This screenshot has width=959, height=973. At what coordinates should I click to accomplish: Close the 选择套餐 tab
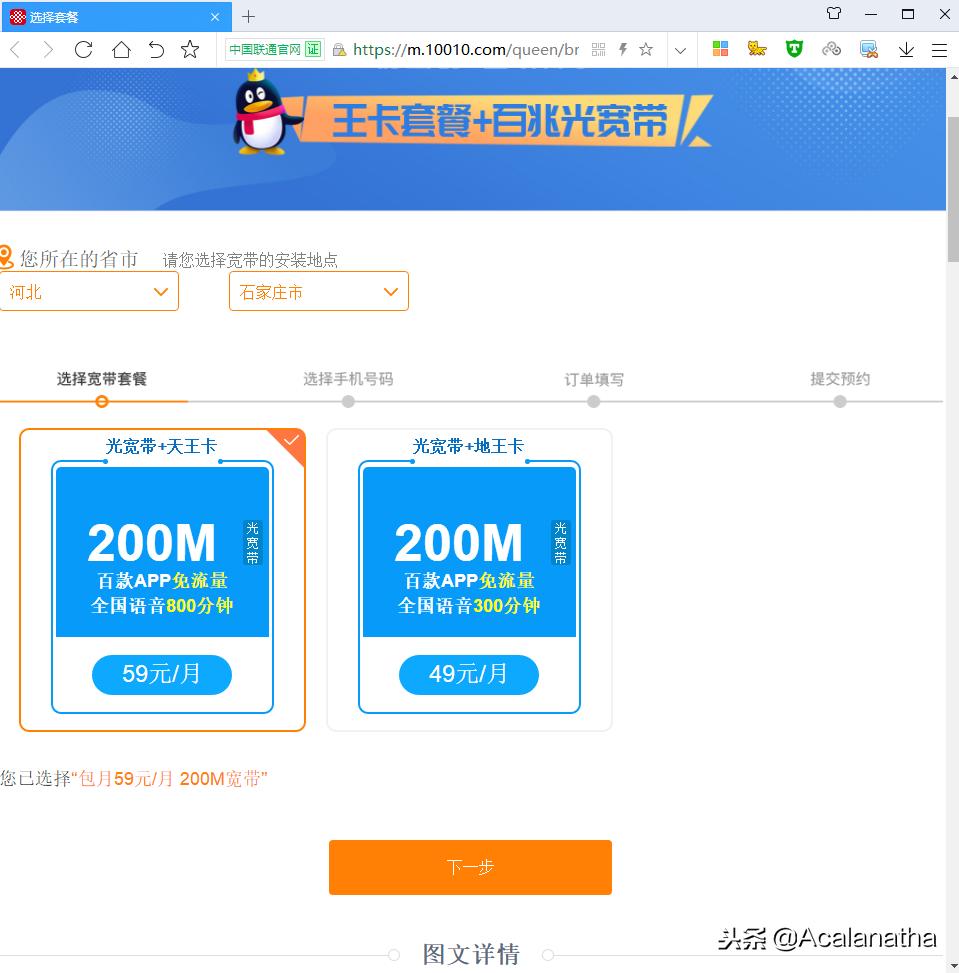(215, 17)
